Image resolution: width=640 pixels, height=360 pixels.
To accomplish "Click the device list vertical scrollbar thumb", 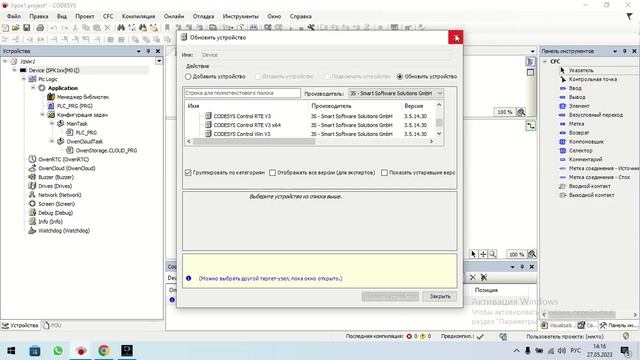I will coord(439,122).
